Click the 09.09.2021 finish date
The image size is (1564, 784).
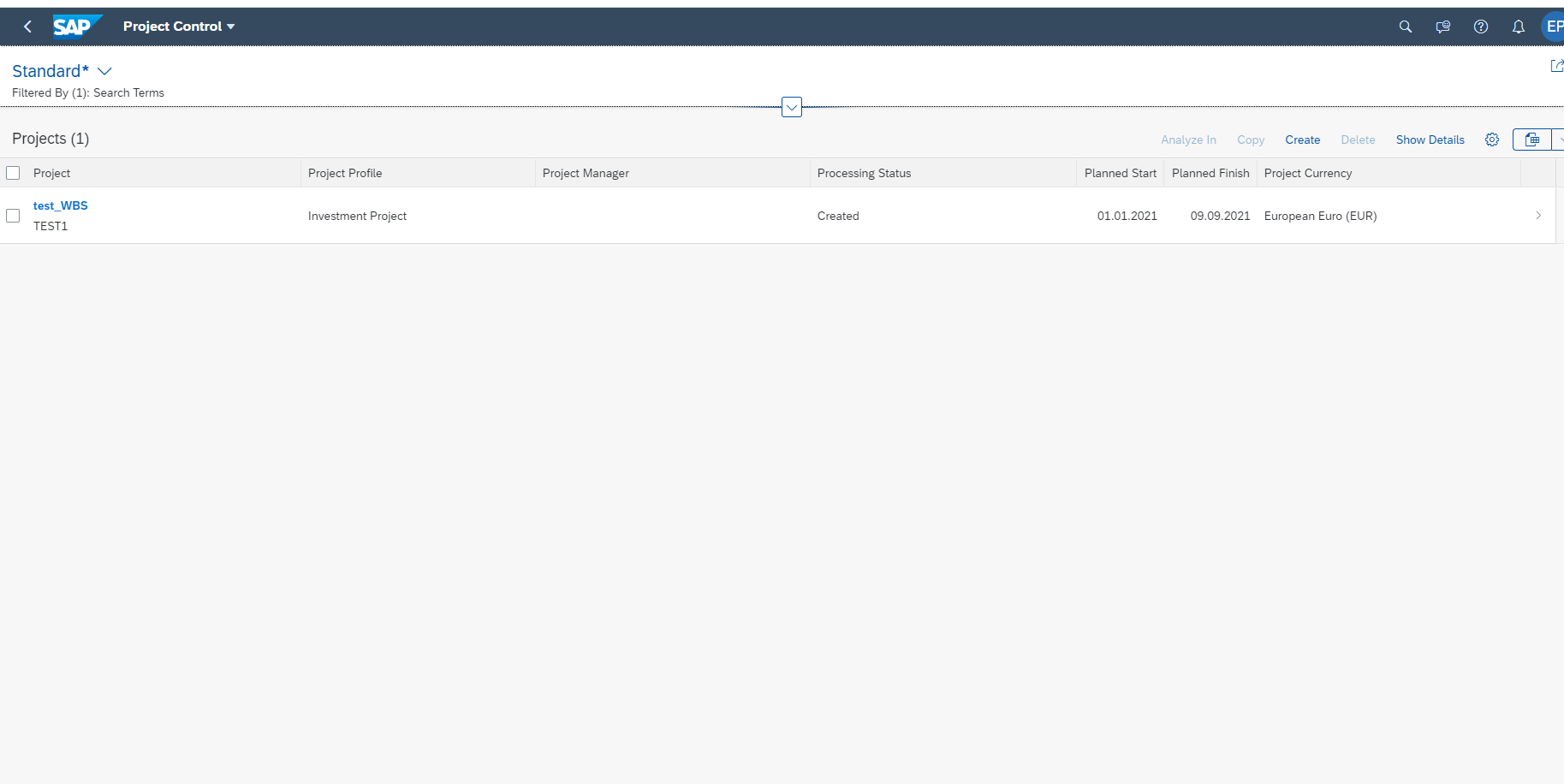1220,216
